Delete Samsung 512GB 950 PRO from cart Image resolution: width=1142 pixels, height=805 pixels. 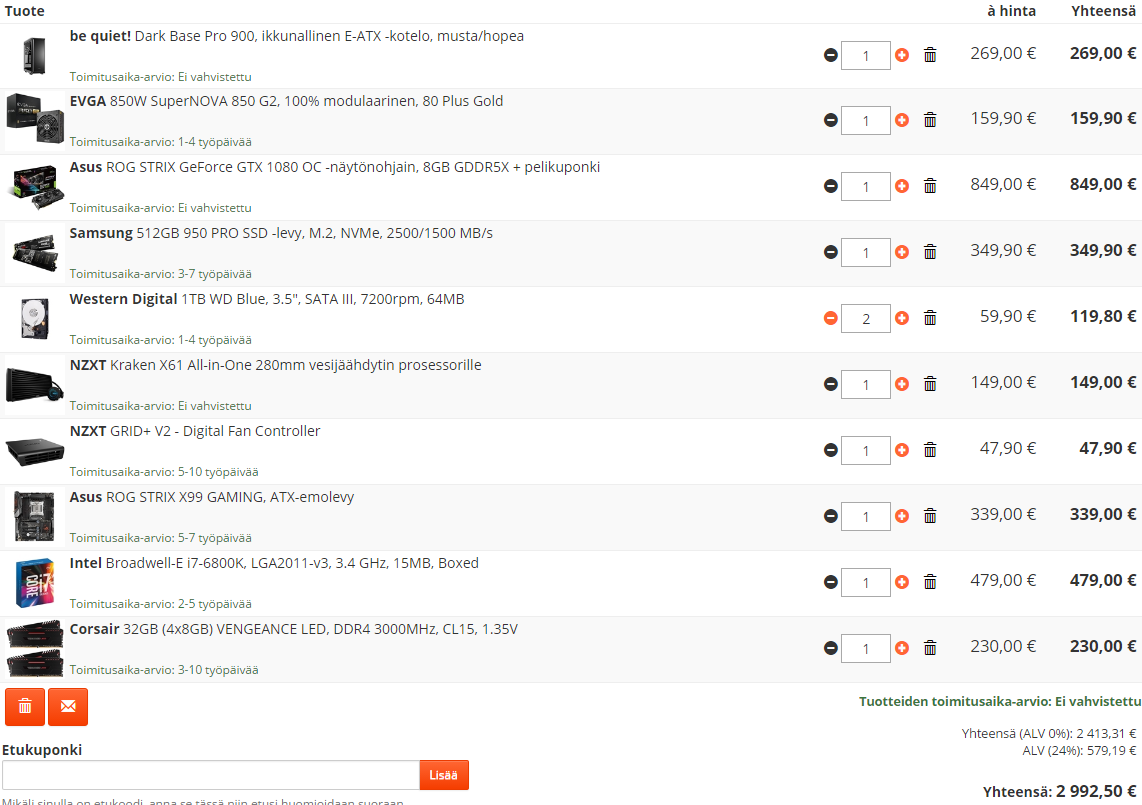click(x=930, y=252)
